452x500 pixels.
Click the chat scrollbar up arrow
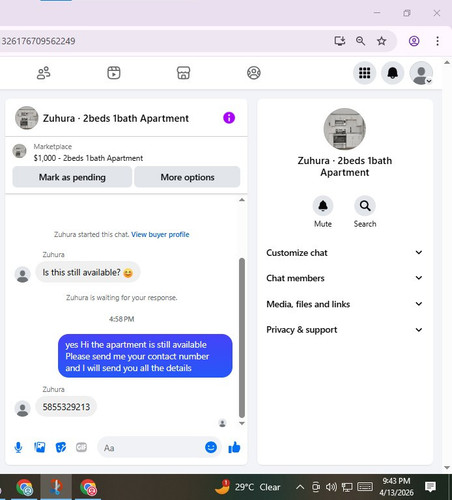coord(242,200)
